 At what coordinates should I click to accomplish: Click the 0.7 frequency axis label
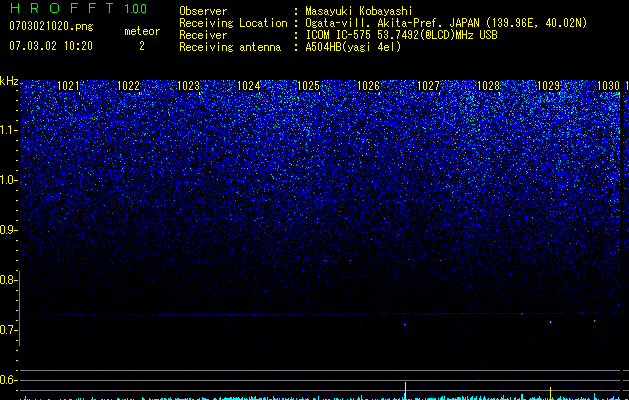(8, 330)
